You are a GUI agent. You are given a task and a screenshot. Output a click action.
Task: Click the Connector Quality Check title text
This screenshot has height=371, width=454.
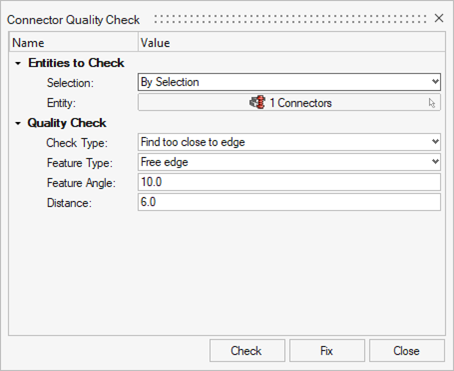coord(73,20)
